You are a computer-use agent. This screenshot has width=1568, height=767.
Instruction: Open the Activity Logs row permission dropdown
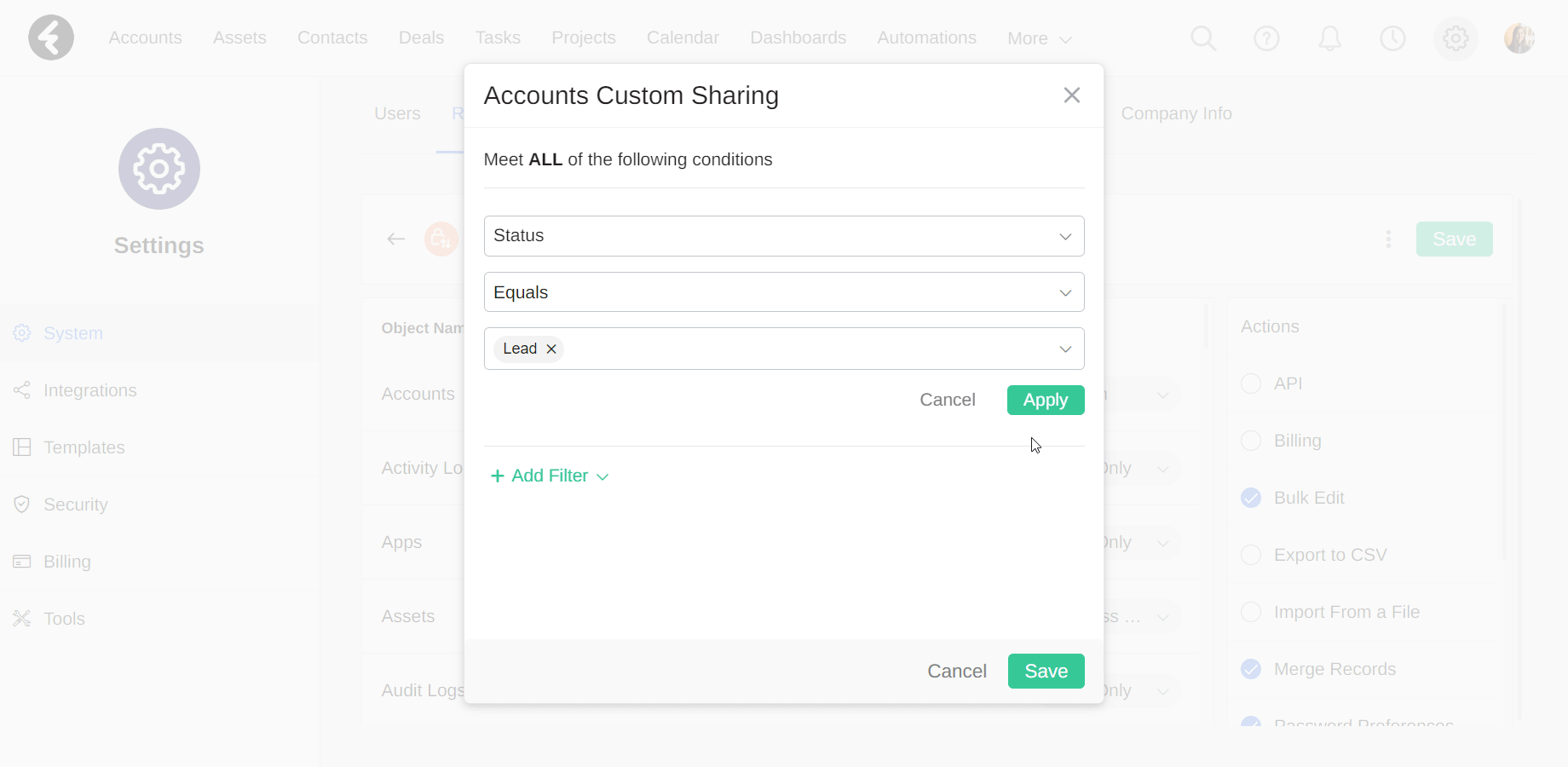(x=1163, y=469)
